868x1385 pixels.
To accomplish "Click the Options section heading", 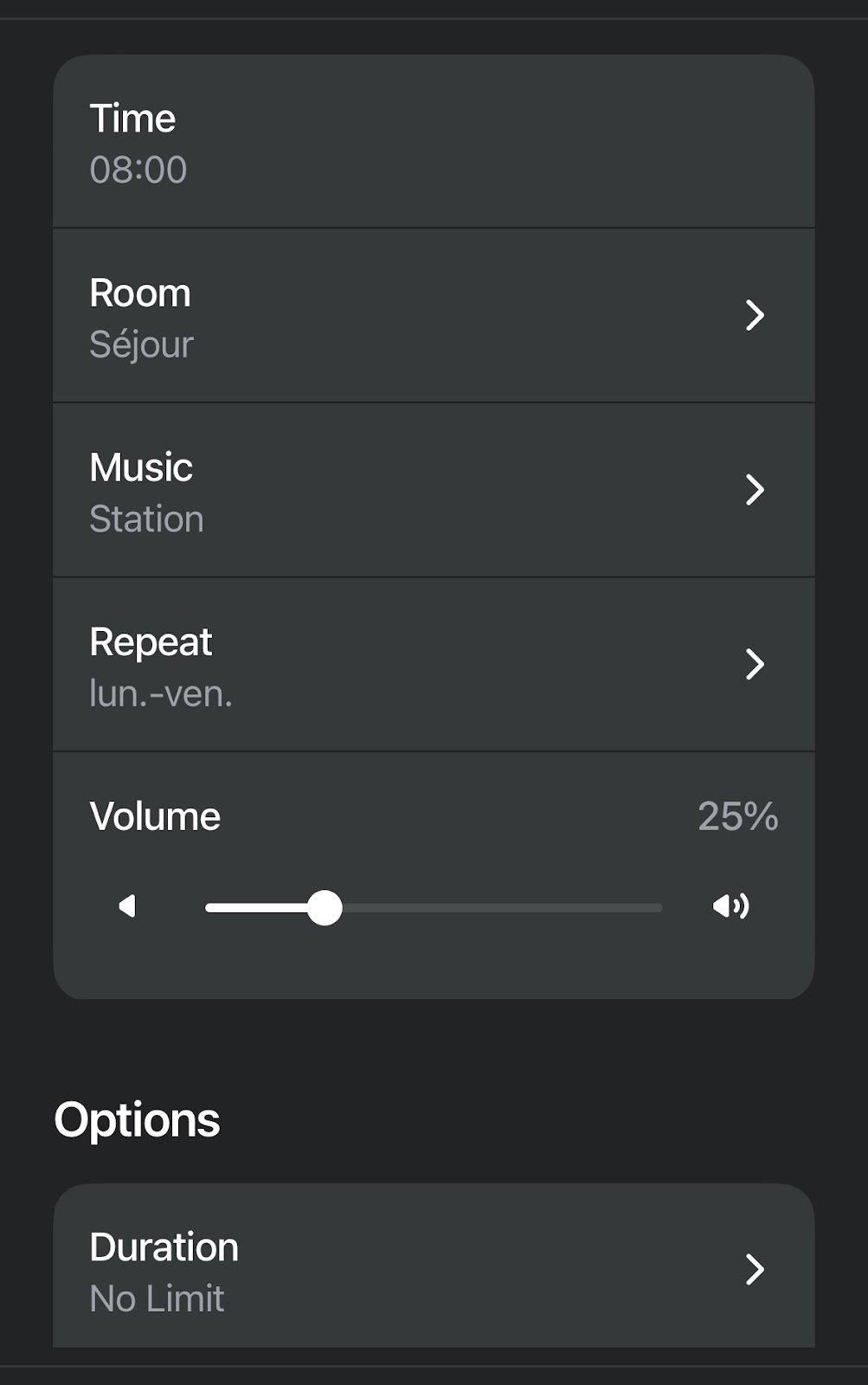I will pos(137,1120).
